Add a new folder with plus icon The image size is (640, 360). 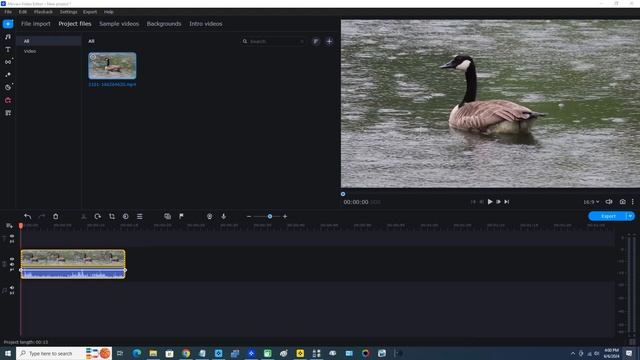(329, 41)
